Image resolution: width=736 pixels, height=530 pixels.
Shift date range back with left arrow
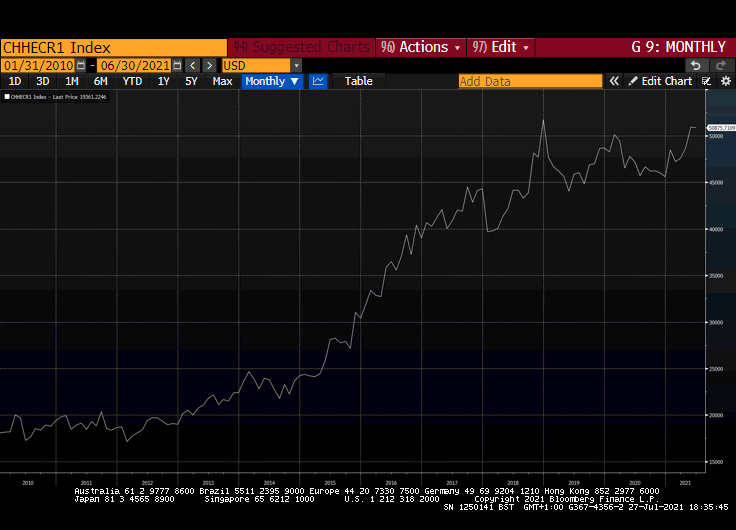click(x=194, y=65)
